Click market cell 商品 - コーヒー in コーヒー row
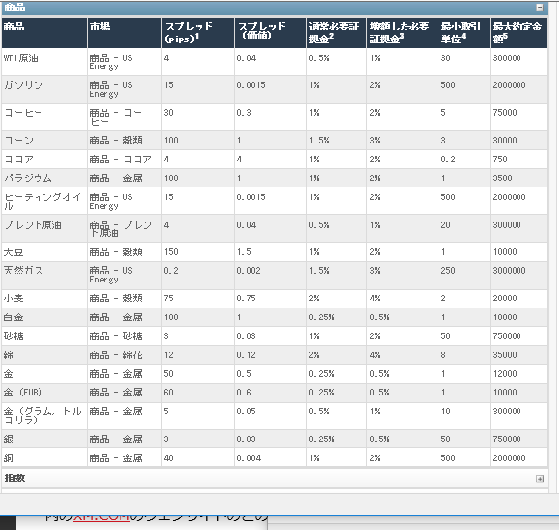The height and width of the screenshot is (530, 559). point(124,117)
